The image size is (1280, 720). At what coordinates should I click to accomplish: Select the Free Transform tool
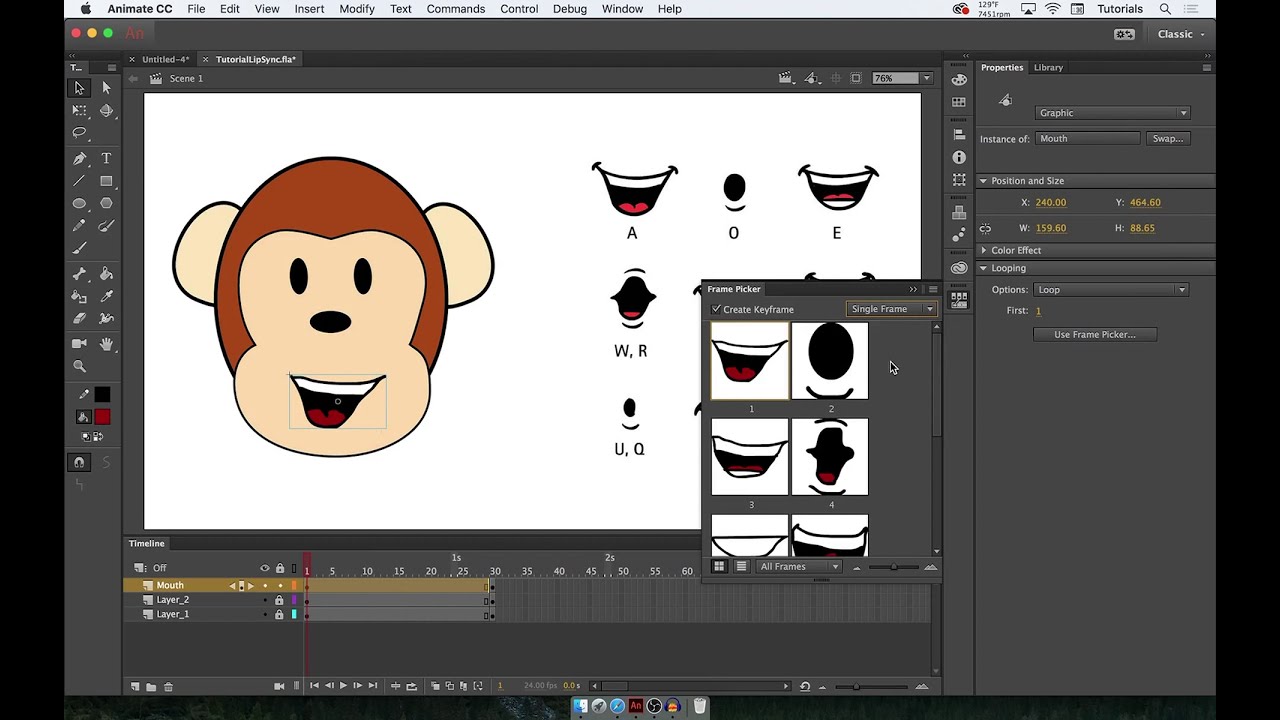coord(79,111)
